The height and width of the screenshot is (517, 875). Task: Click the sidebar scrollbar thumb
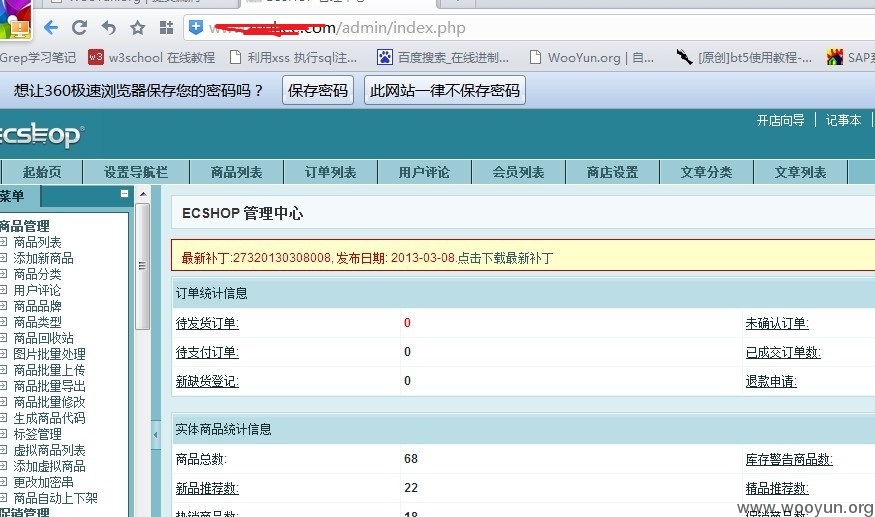143,266
